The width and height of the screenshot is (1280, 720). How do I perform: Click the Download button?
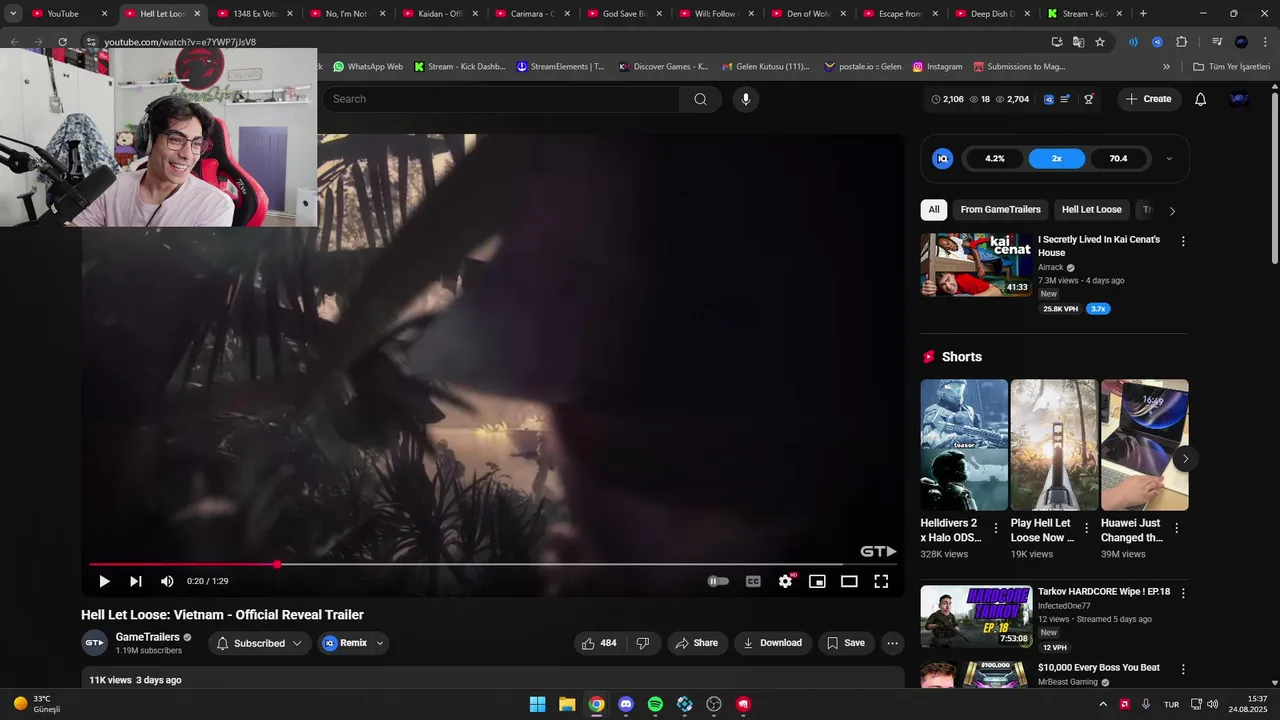click(772, 643)
